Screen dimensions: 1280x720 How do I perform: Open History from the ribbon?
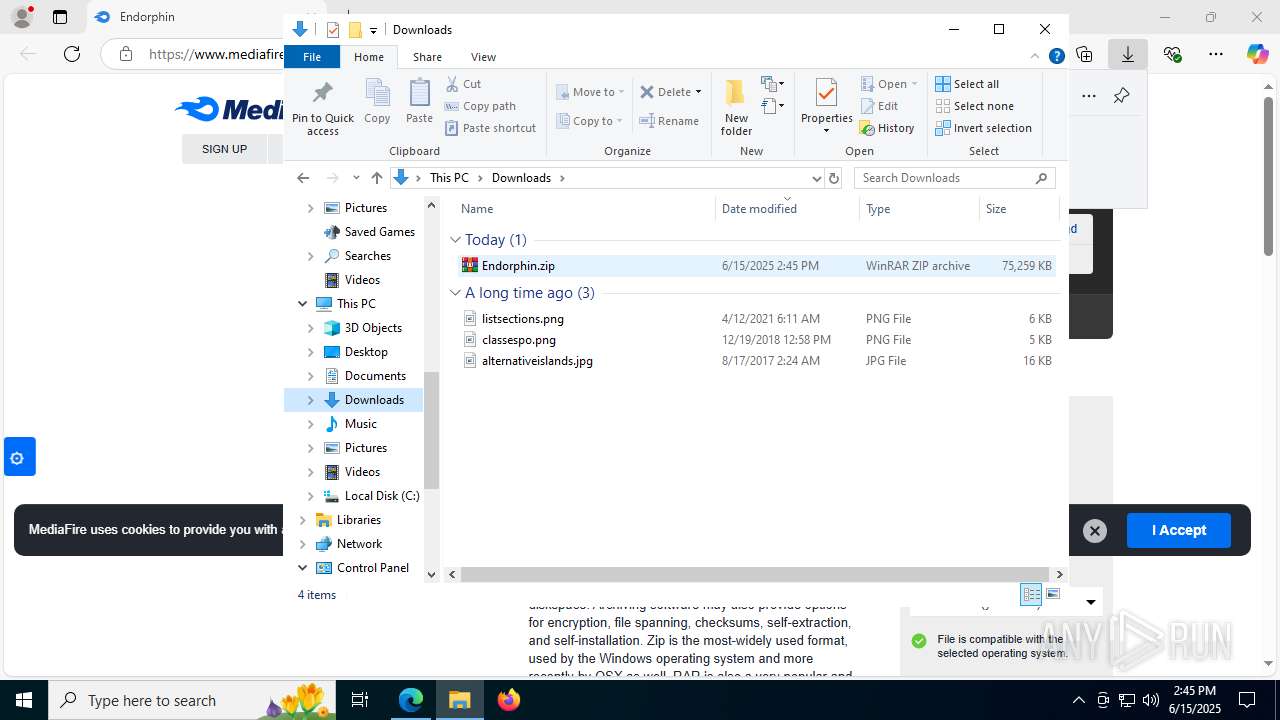(887, 128)
